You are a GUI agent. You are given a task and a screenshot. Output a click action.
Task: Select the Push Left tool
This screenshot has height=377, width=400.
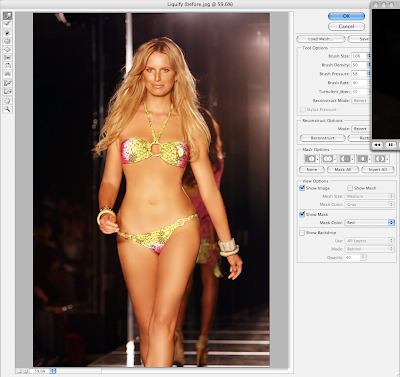coord(7,58)
